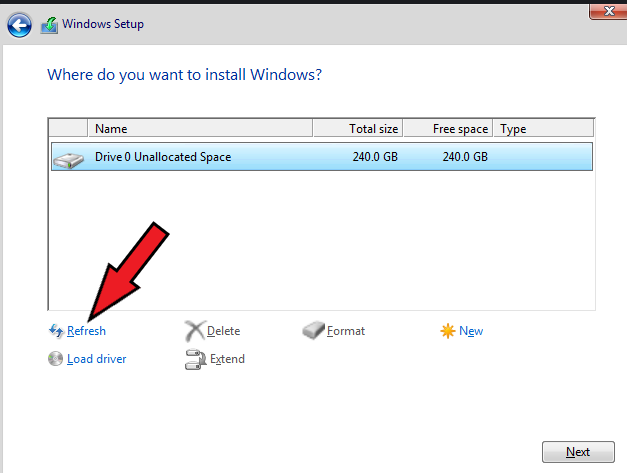This screenshot has height=473, width=627.
Task: Create a partition with the New link
Action: coord(471,331)
